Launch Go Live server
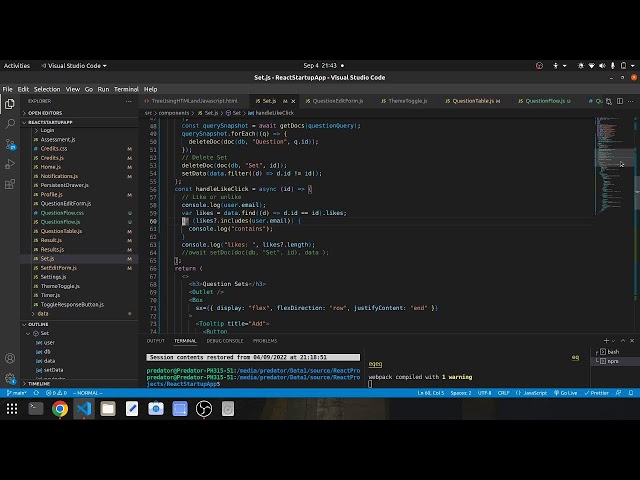The image size is (640, 480). point(565,393)
